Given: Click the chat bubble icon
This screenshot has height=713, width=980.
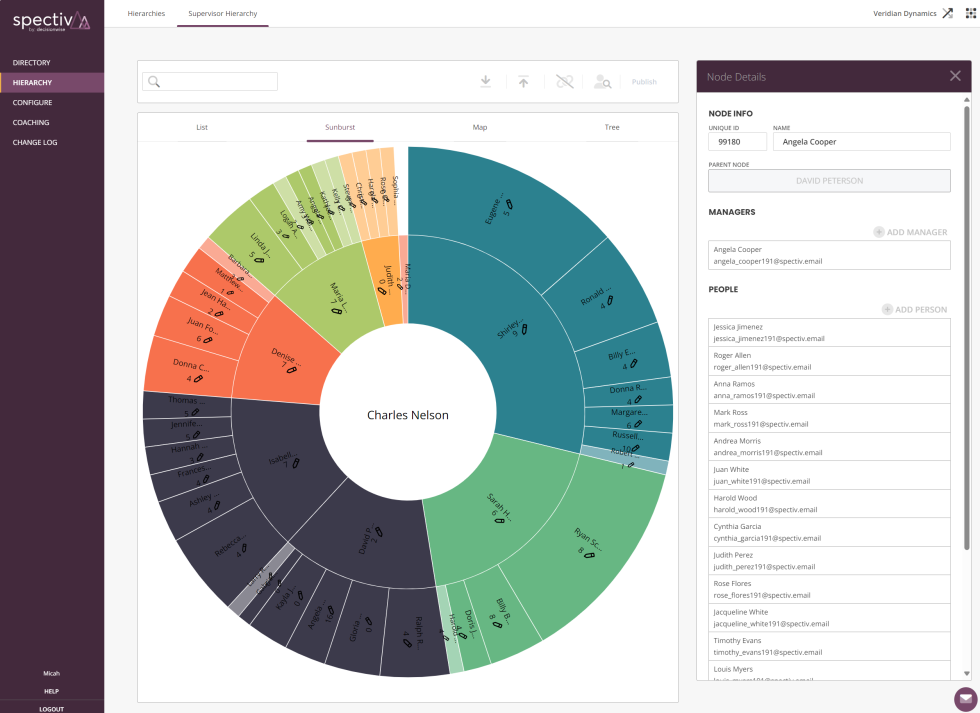Looking at the screenshot, I should 965,698.
